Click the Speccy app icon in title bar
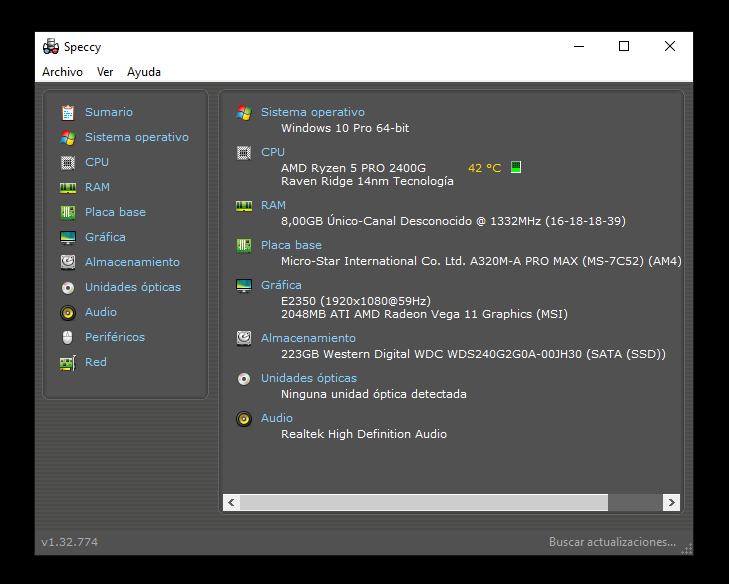The image size is (729, 584). (x=51, y=46)
